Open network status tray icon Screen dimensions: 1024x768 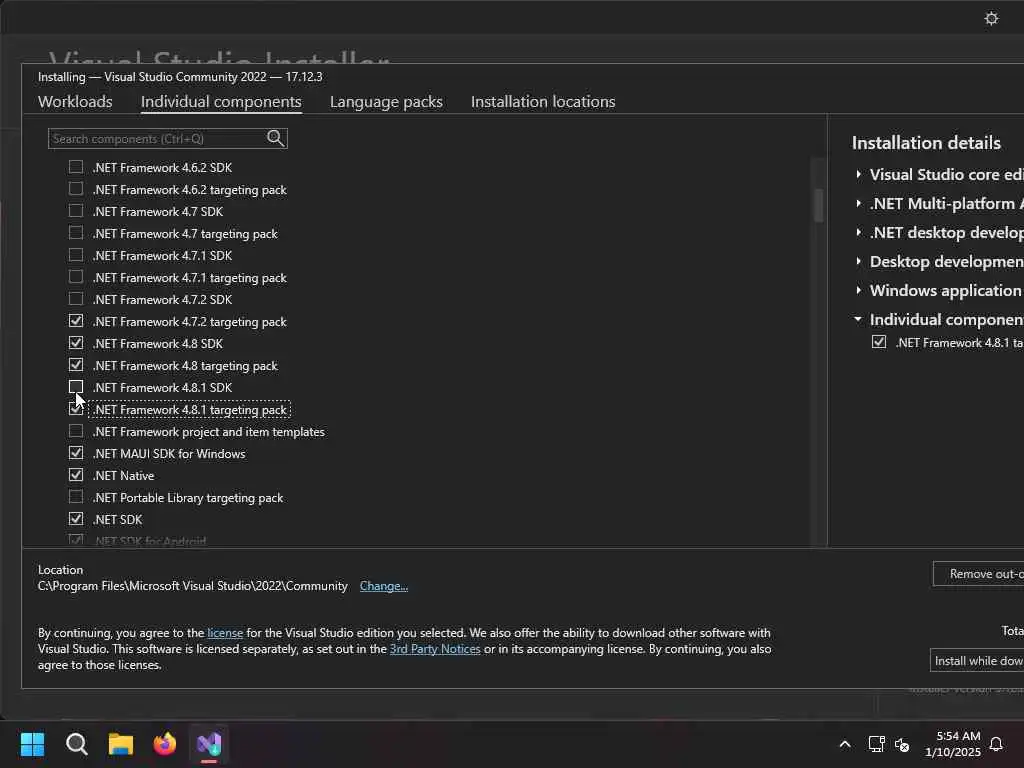(x=876, y=744)
